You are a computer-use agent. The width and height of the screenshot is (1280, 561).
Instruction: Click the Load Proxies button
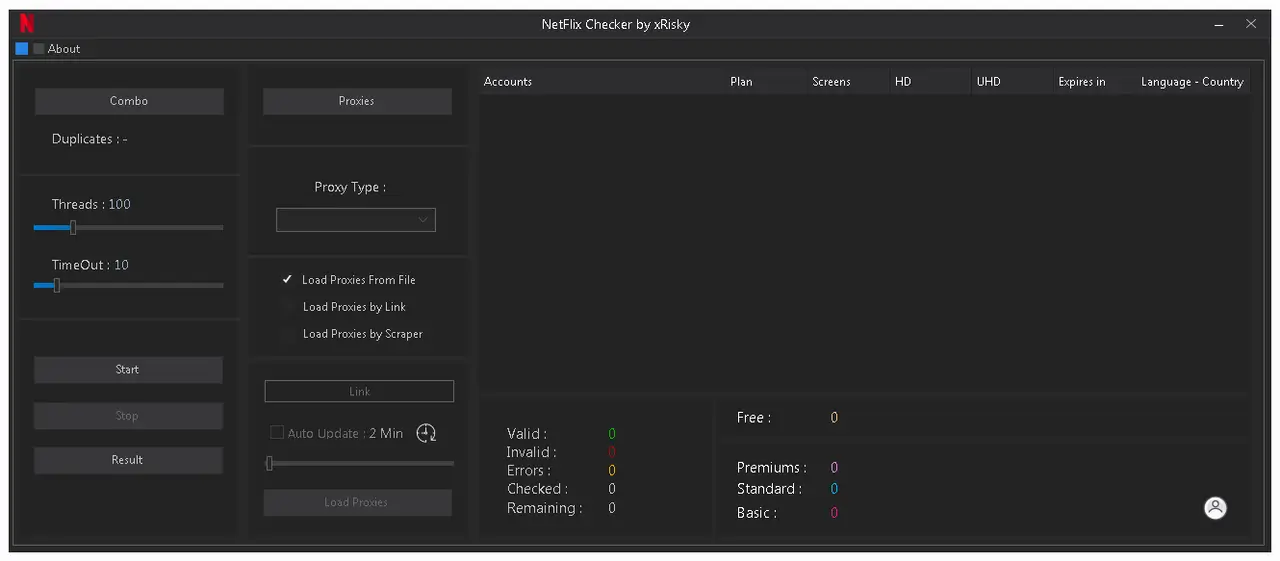357,502
